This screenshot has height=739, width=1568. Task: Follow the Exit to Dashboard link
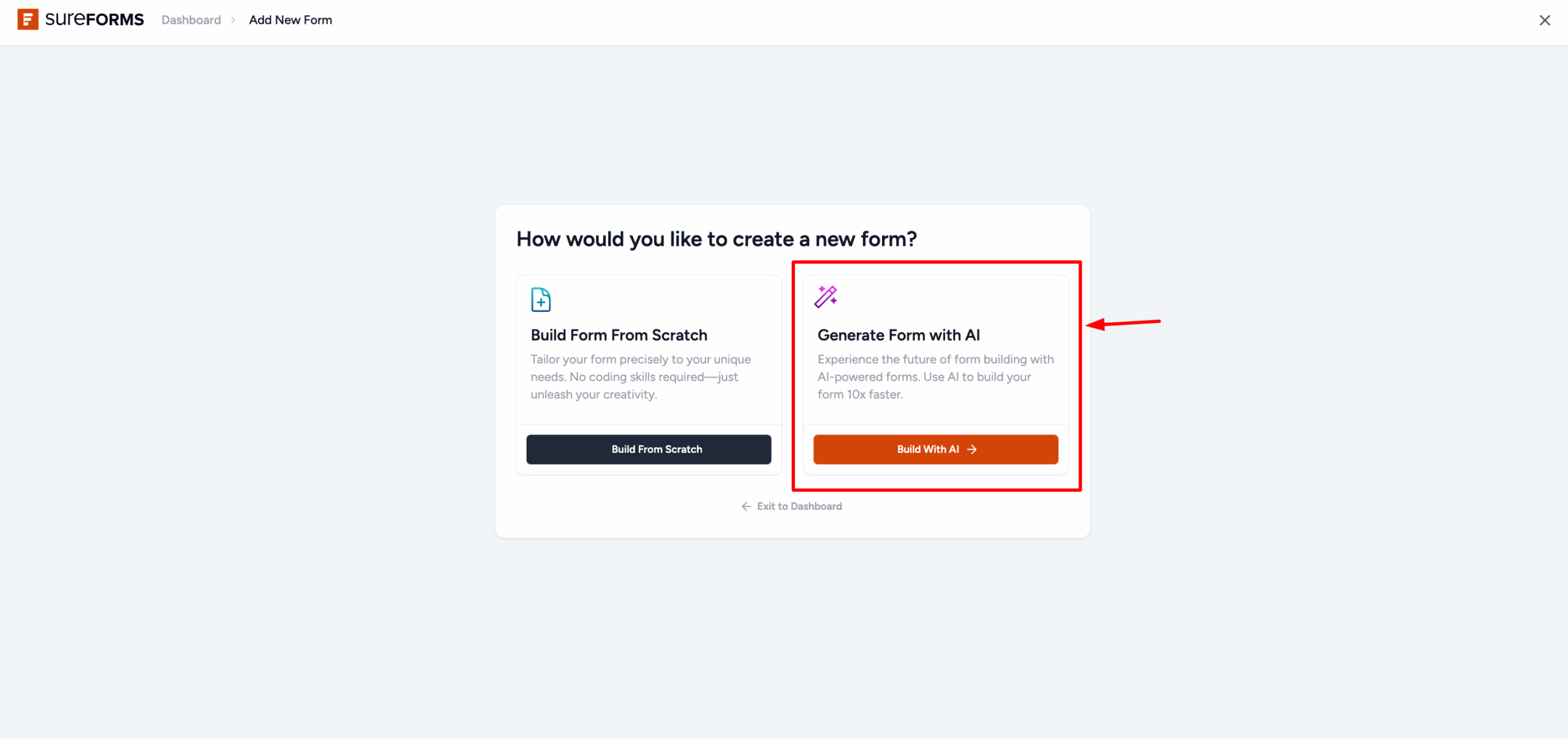coord(799,506)
